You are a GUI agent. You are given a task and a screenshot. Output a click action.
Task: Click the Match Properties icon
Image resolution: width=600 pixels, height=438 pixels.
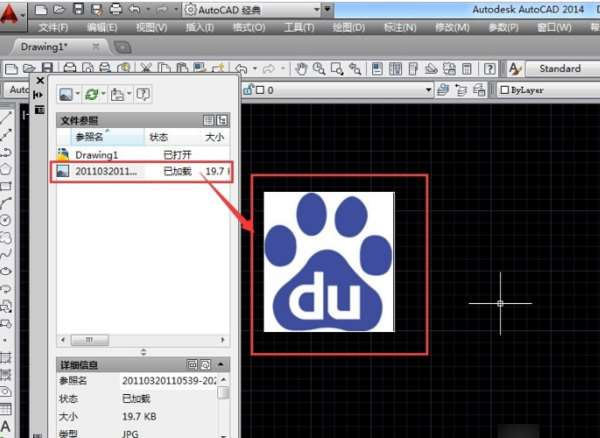coord(217,68)
